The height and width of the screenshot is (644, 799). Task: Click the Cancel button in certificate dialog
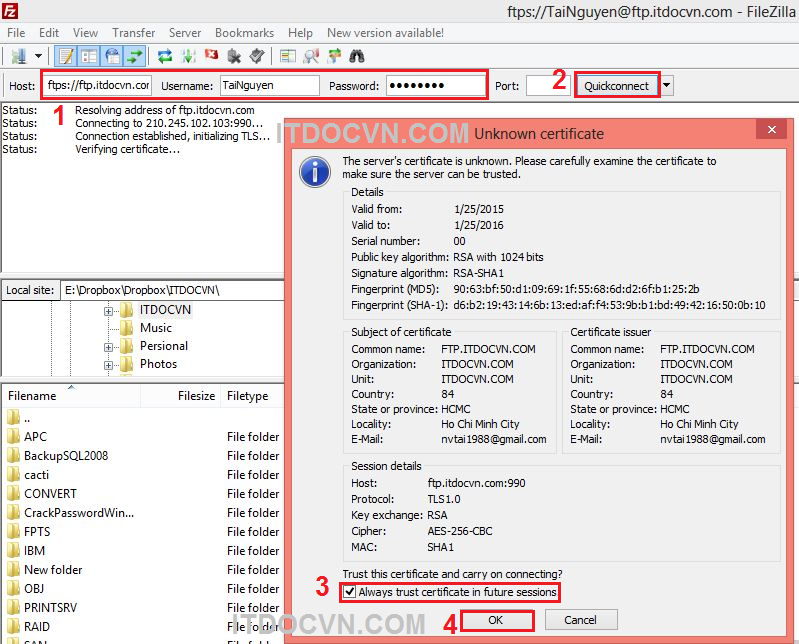(x=580, y=620)
